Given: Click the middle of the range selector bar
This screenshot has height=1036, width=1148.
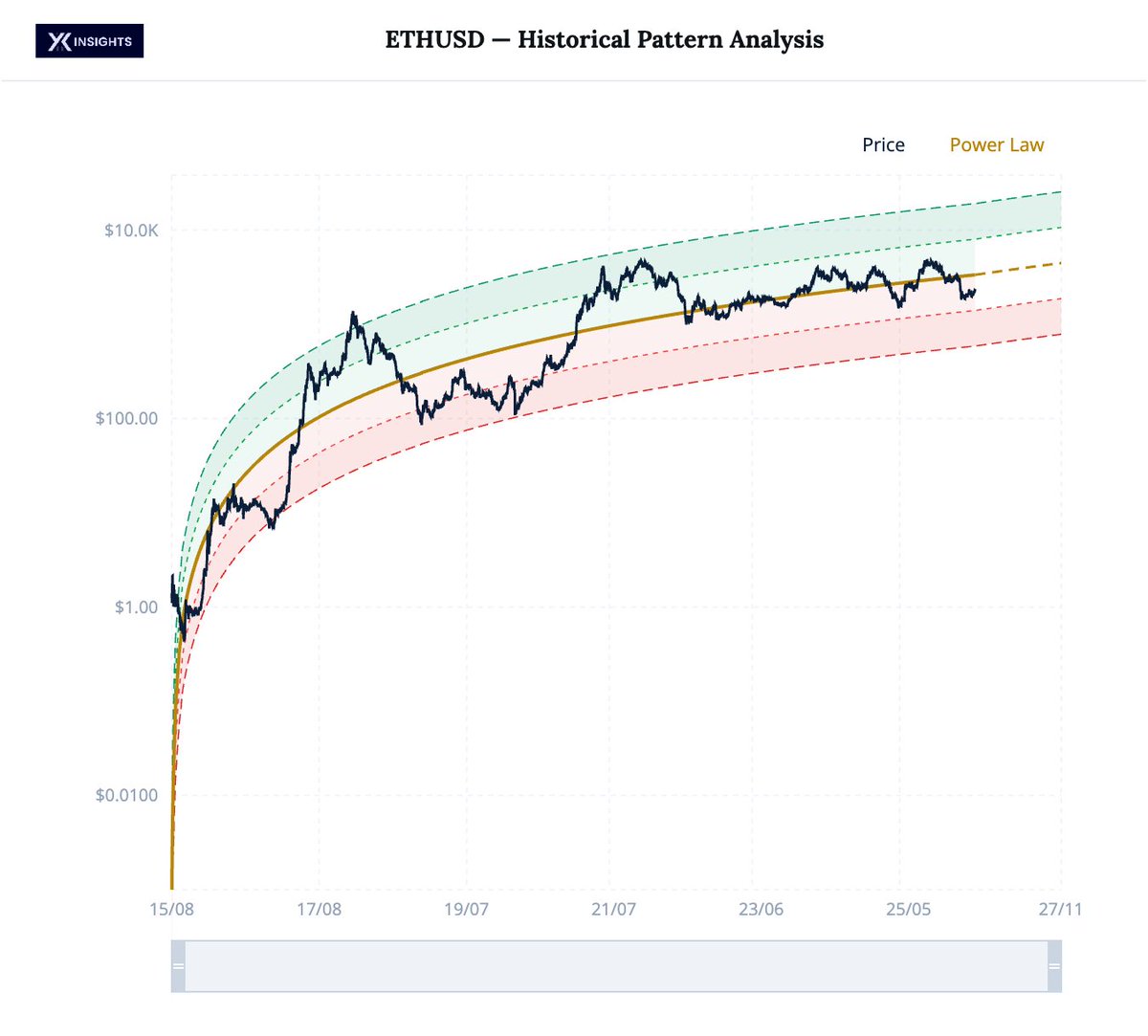Looking at the screenshot, I should (x=616, y=966).
